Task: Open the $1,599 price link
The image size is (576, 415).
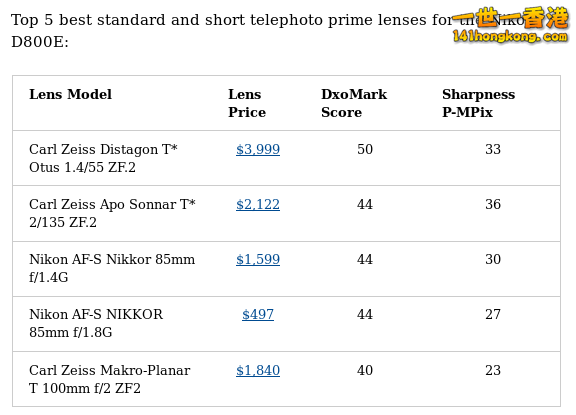Action: [x=258, y=260]
